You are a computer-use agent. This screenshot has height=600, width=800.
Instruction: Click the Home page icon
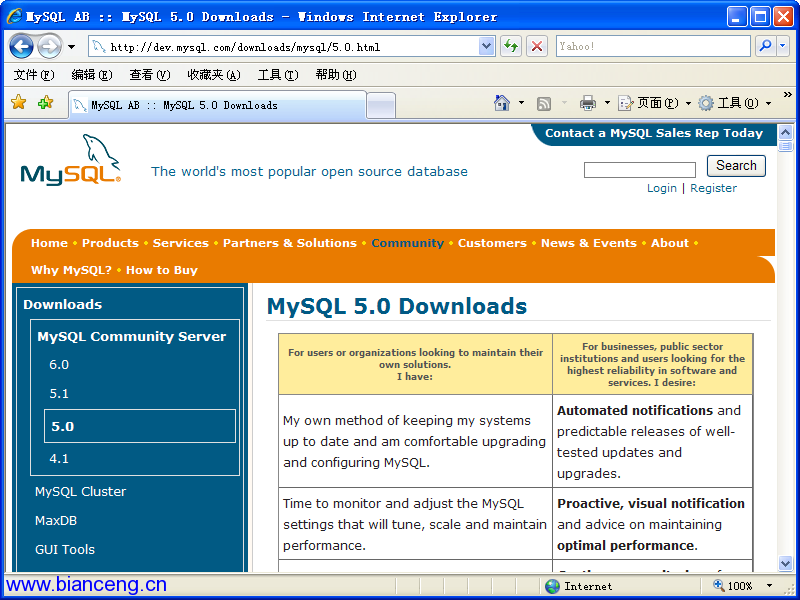(x=502, y=103)
